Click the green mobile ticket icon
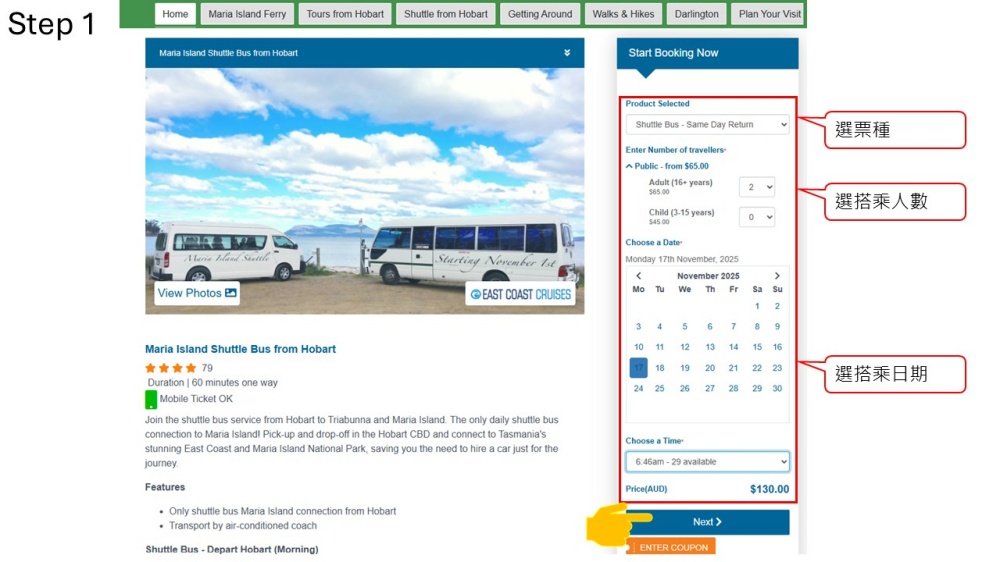Screen dimensions: 1000x562 pyautogui.click(x=151, y=400)
